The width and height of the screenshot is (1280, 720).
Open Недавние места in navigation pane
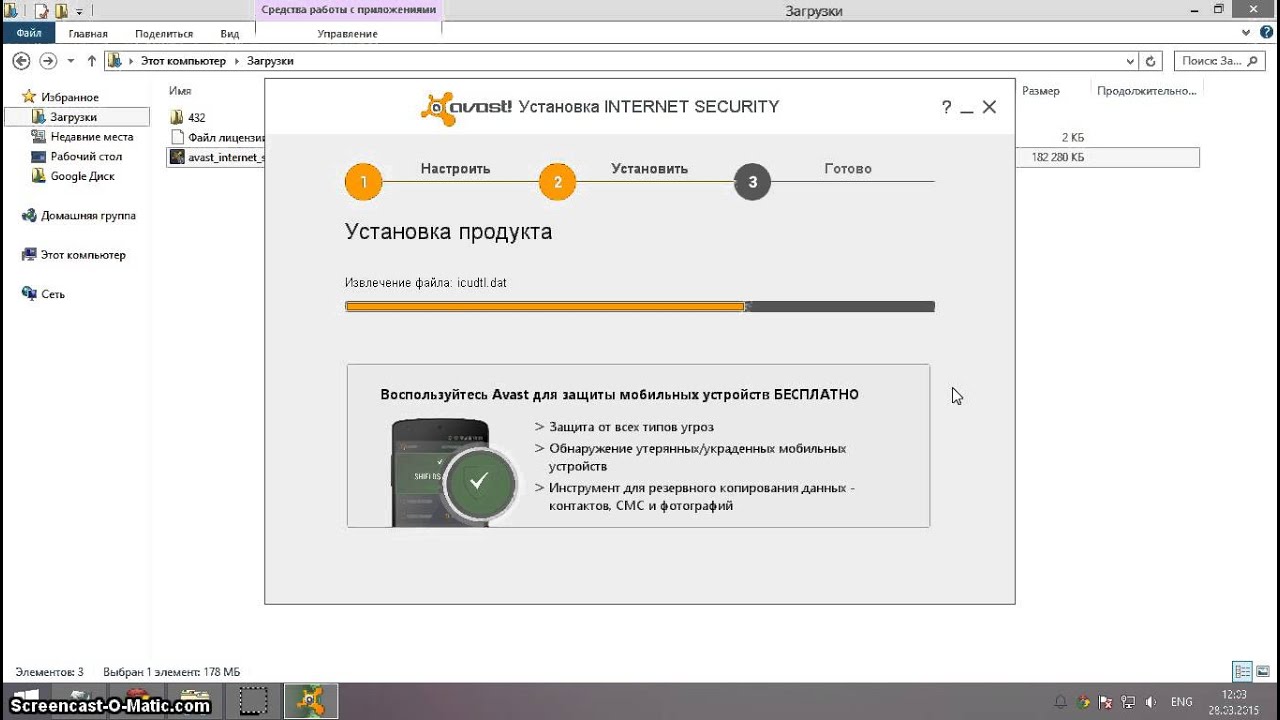[x=82, y=136]
